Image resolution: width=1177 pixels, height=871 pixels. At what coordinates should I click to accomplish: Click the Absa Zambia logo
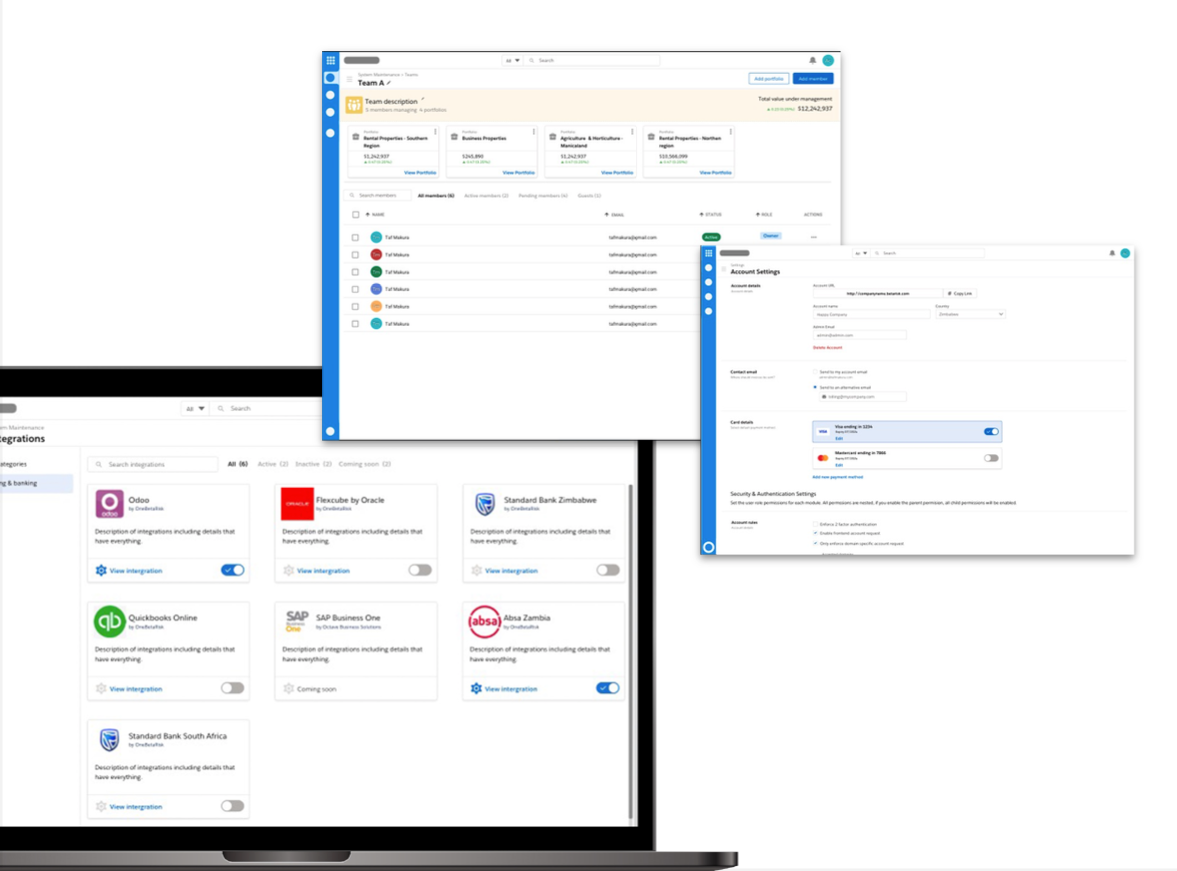click(485, 622)
